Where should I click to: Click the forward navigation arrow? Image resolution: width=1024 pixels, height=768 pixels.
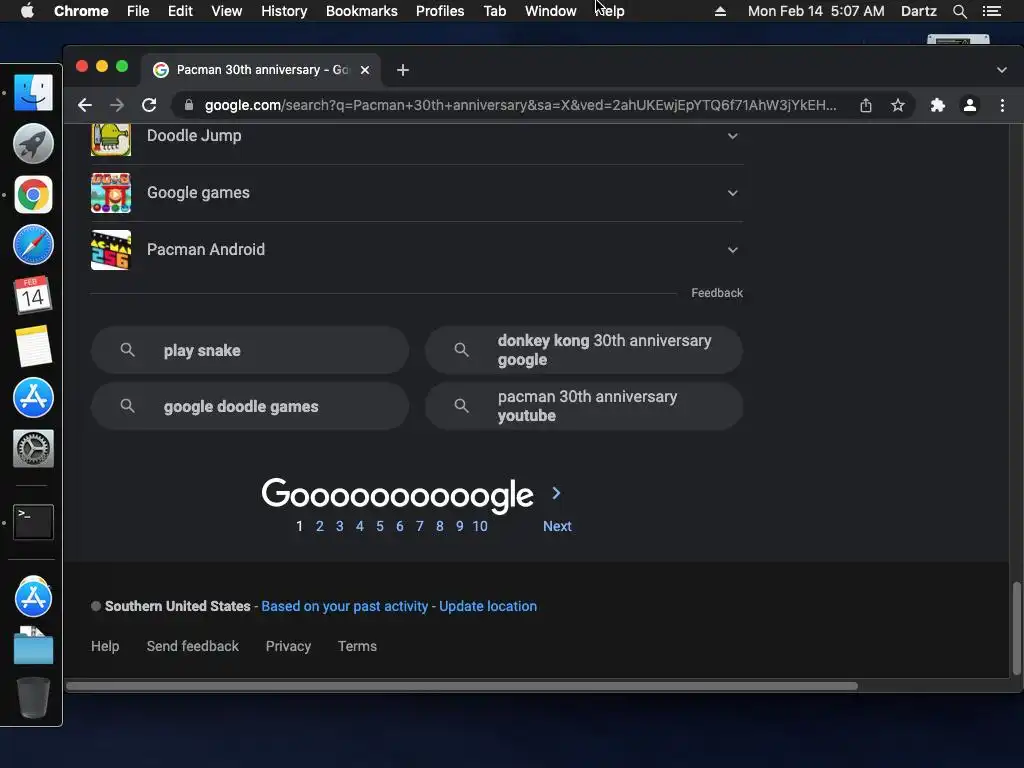click(x=117, y=105)
